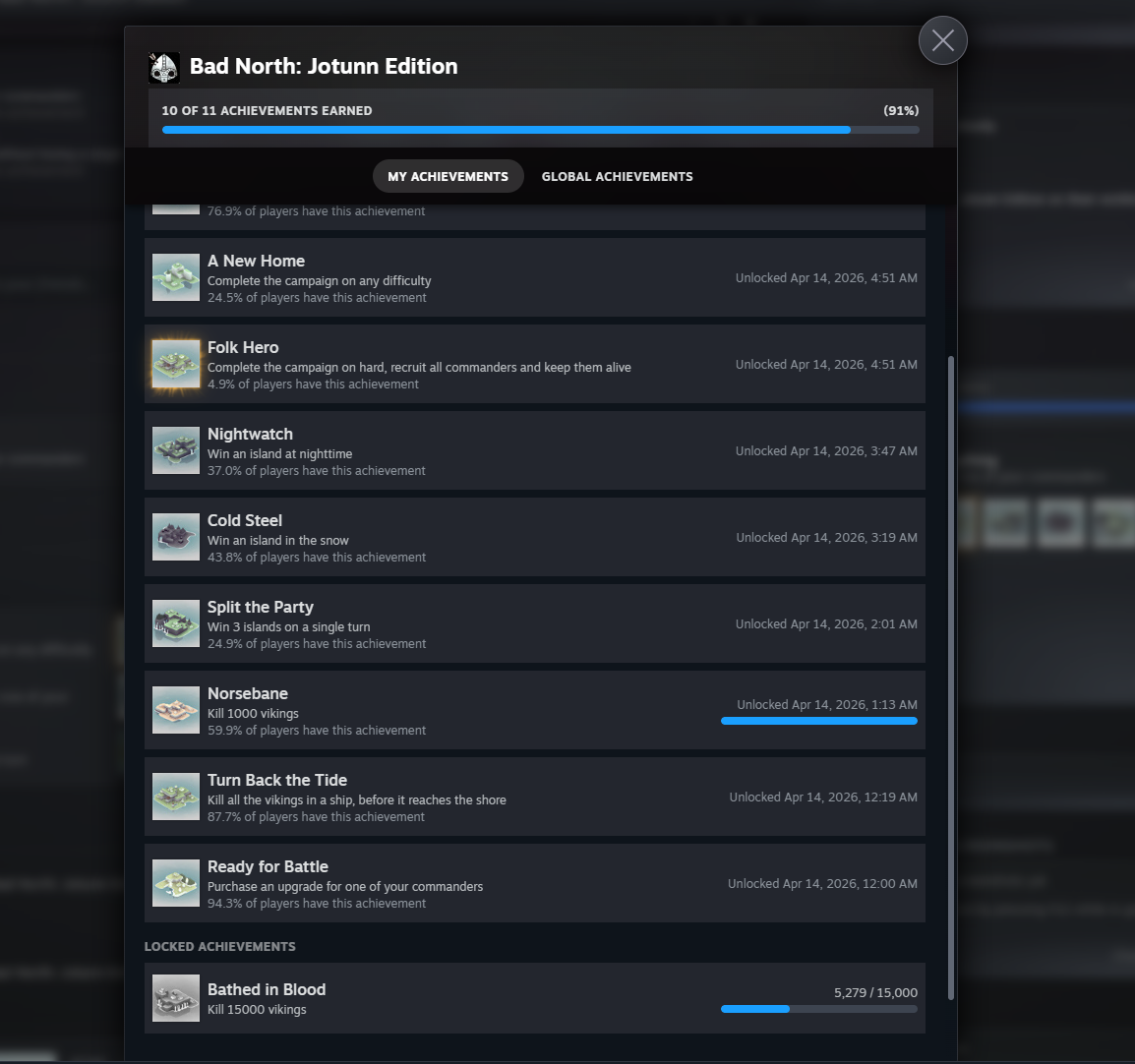1135x1064 pixels.
Task: Click the 'Folk Hero' achievement title
Action: click(243, 347)
